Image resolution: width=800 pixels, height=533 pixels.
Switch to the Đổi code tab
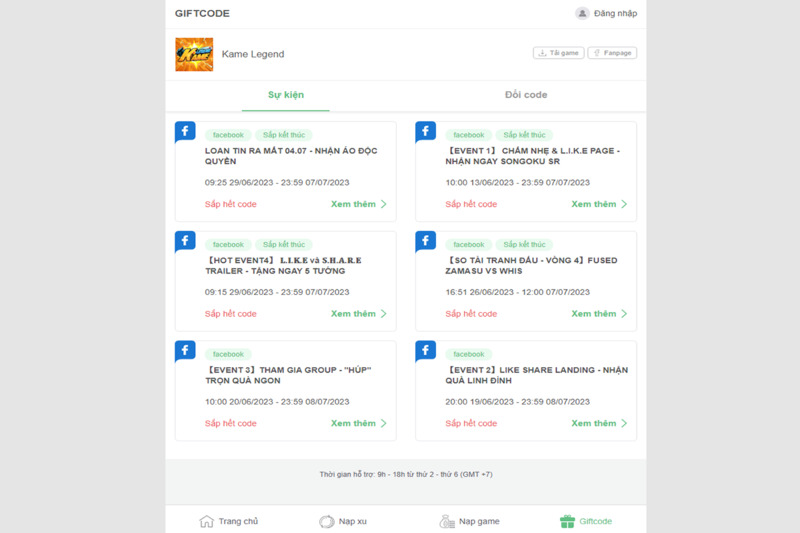click(525, 95)
